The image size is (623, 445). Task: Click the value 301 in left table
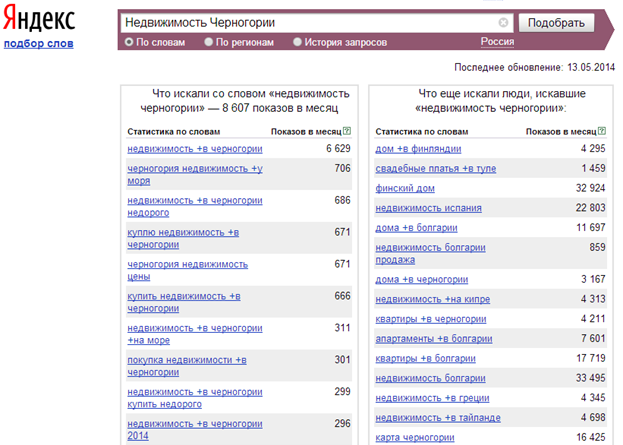coord(342,360)
